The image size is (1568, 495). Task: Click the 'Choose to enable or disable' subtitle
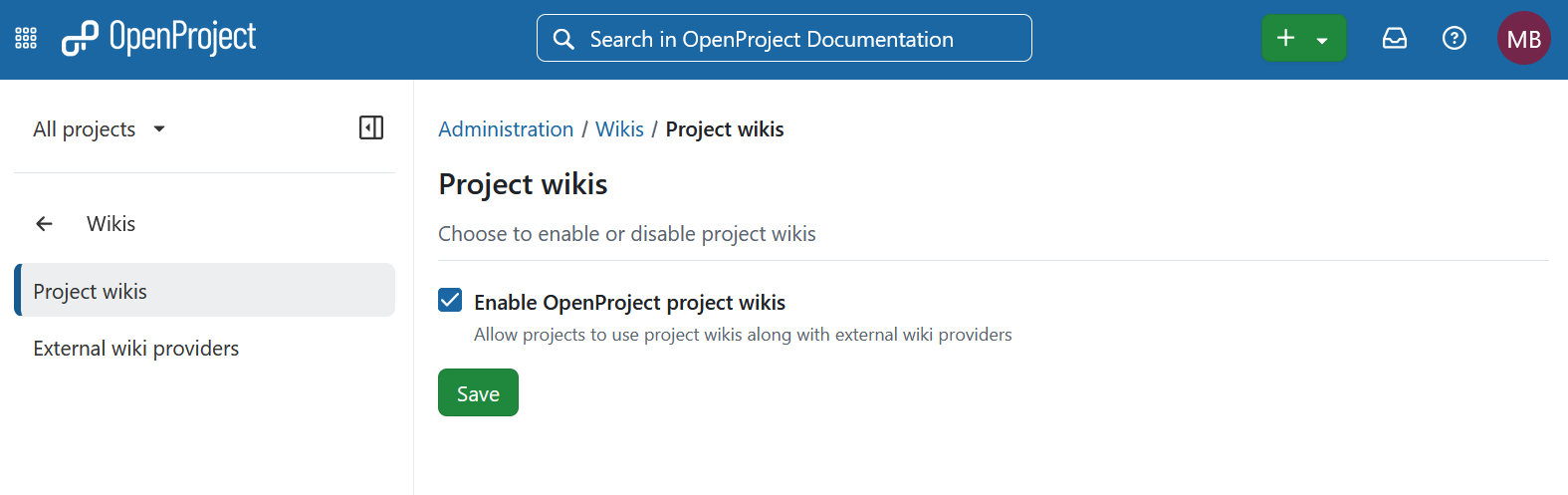click(627, 234)
